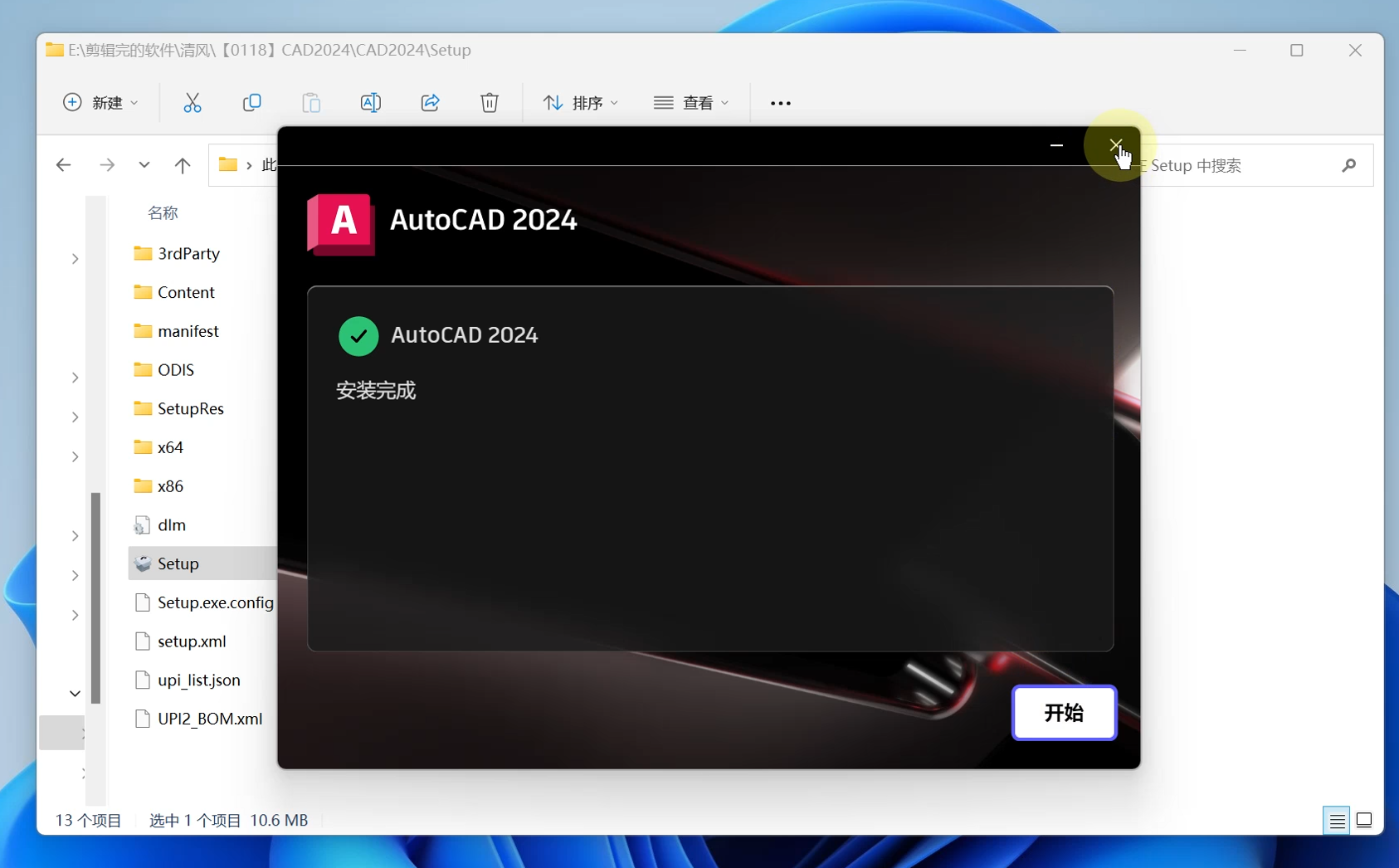Go back with the left arrow
This screenshot has height=868, width=1399.
pos(63,165)
